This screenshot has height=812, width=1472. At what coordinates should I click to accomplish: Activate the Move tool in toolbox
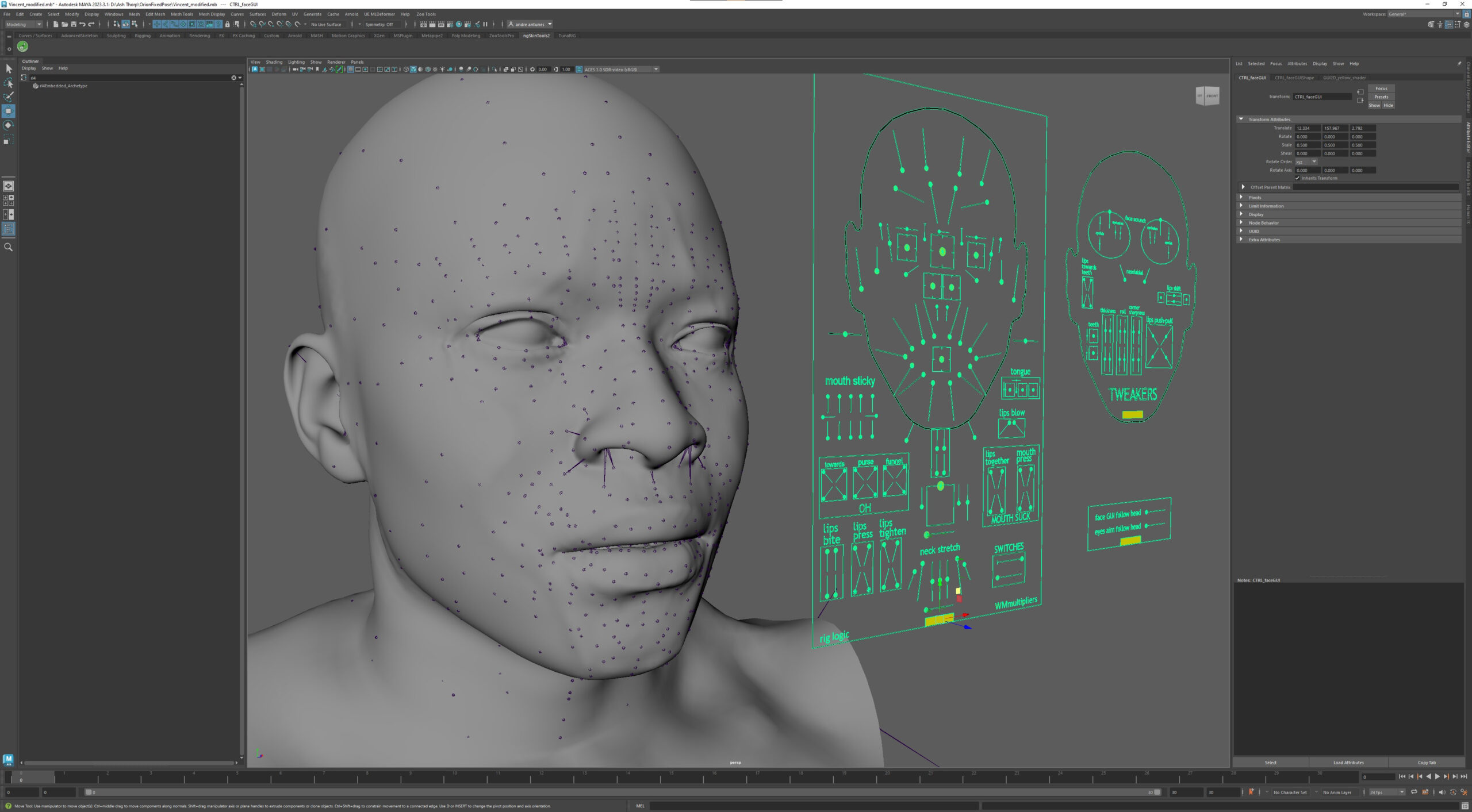(9, 111)
